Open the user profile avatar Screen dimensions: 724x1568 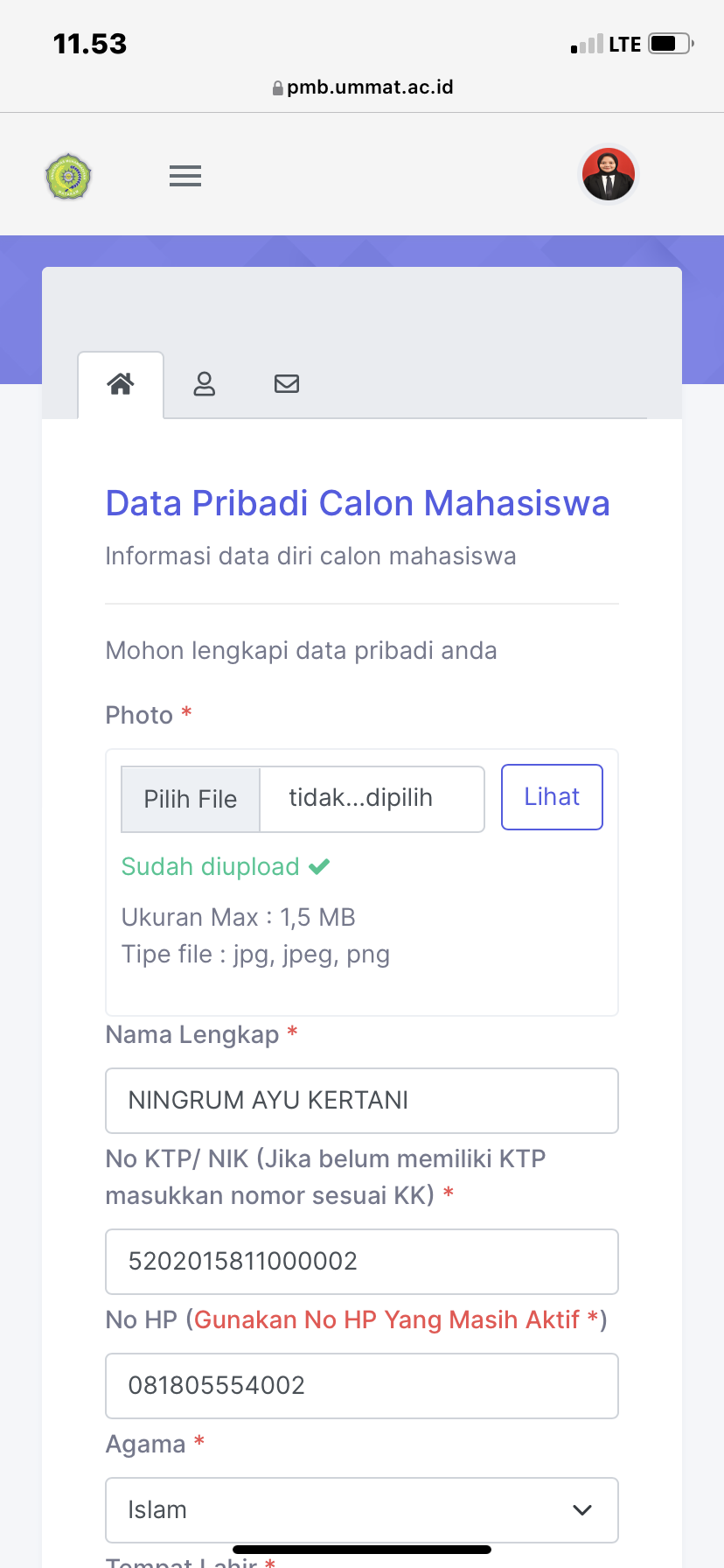click(609, 174)
